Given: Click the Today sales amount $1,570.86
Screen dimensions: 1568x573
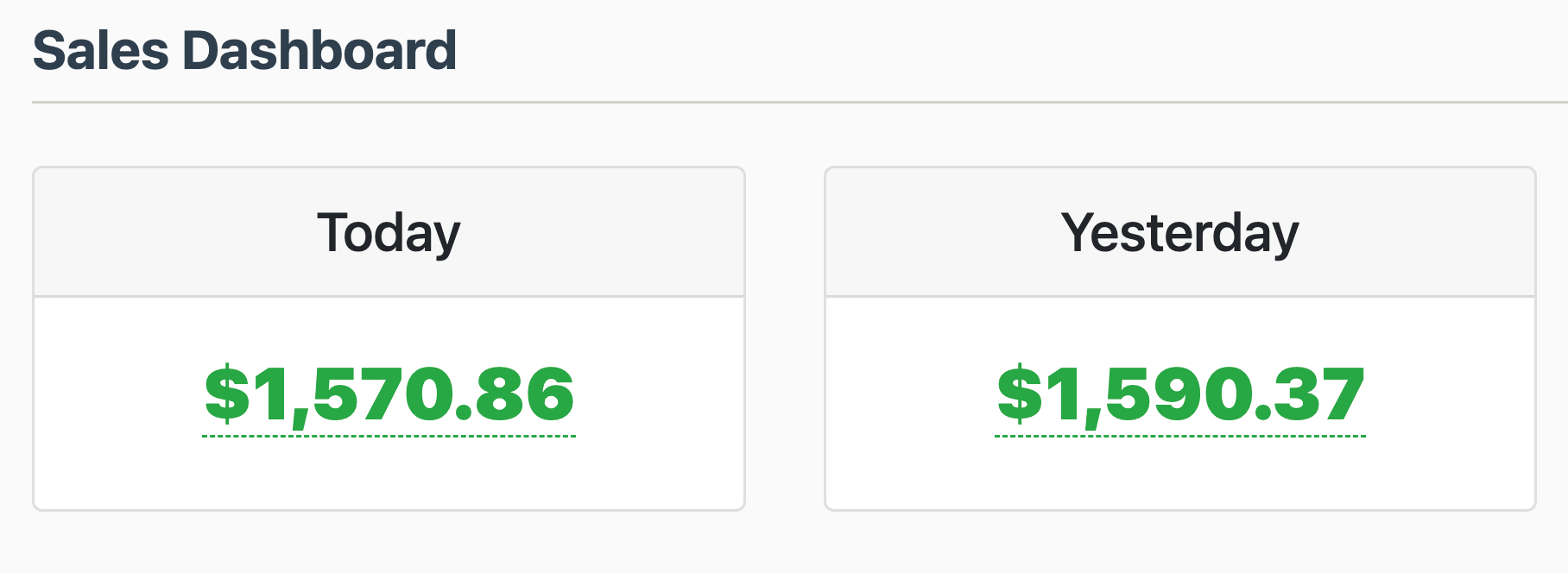Looking at the screenshot, I should pos(389,394).
